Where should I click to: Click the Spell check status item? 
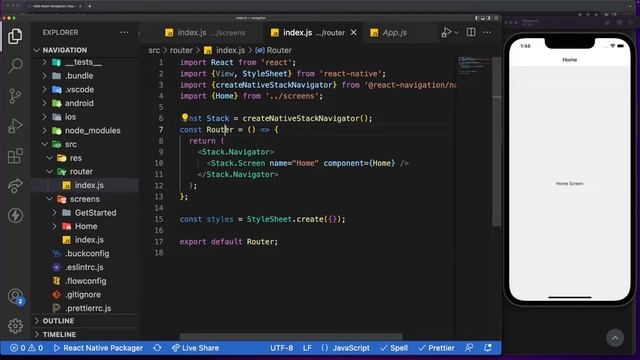394,348
